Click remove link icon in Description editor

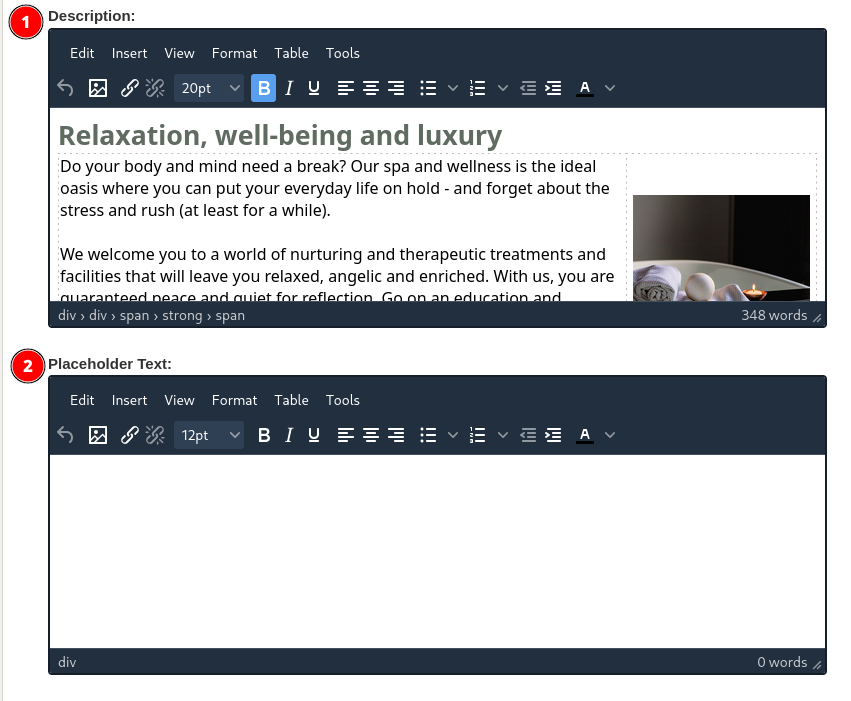[154, 88]
